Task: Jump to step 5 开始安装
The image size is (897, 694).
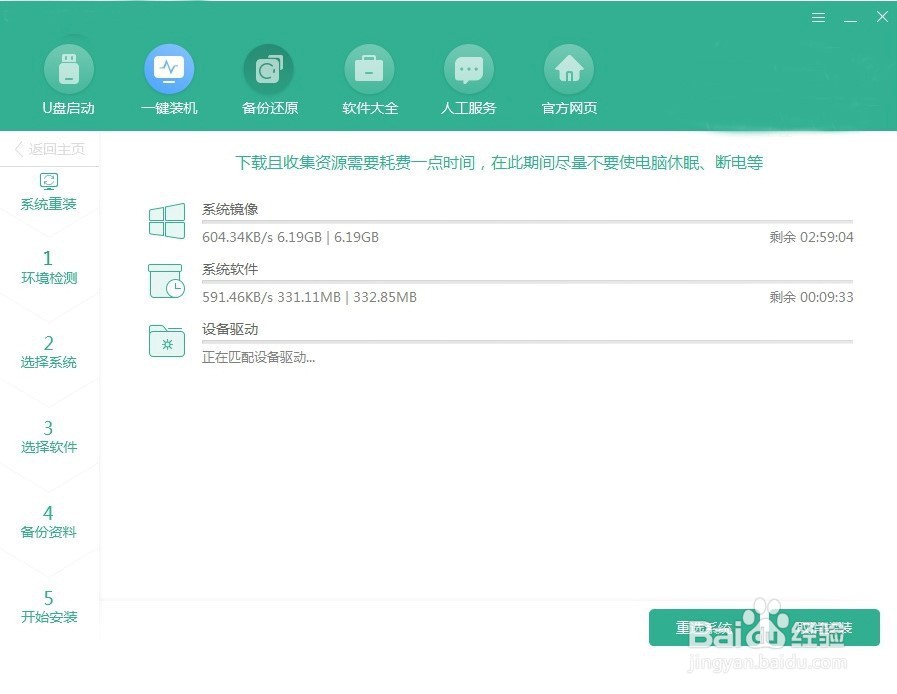Action: (49, 607)
